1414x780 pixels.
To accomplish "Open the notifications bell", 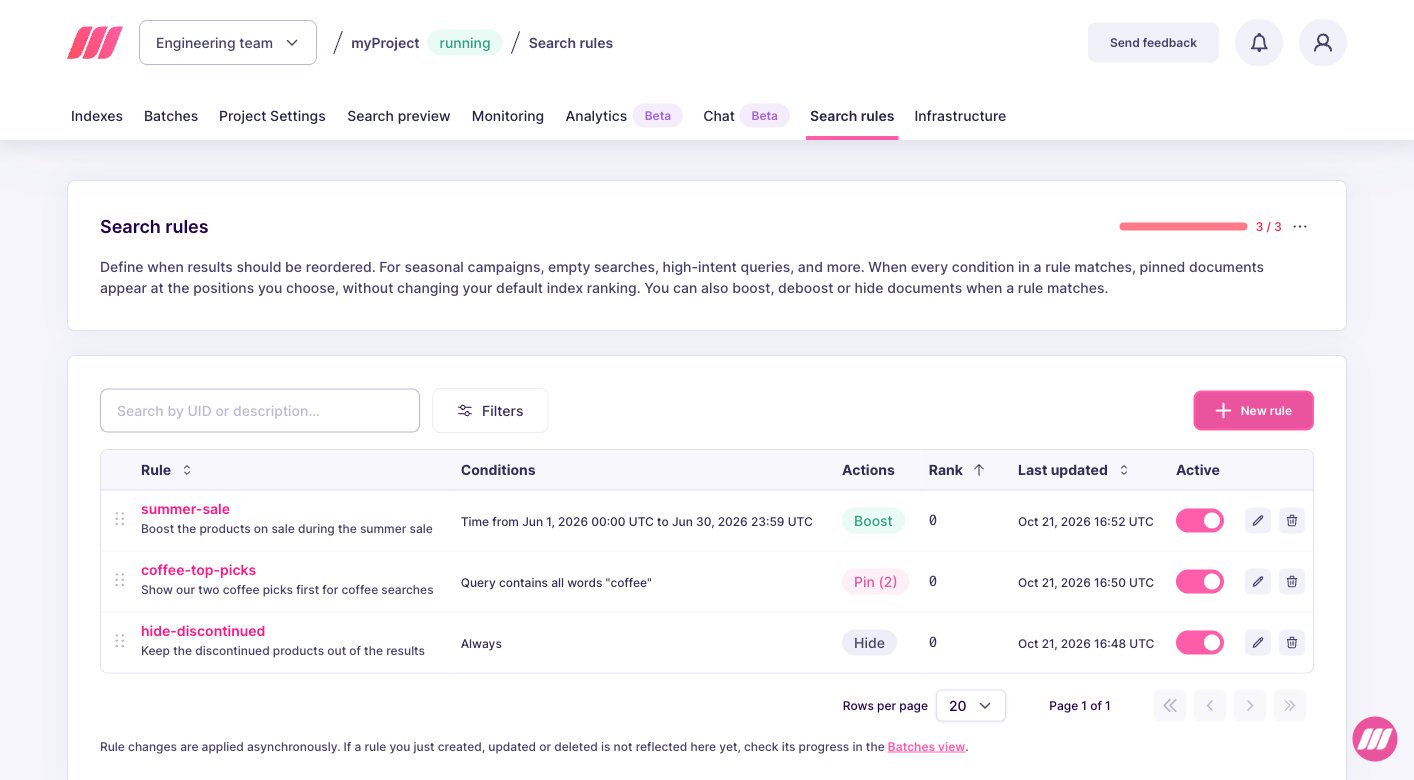I will [x=1259, y=43].
